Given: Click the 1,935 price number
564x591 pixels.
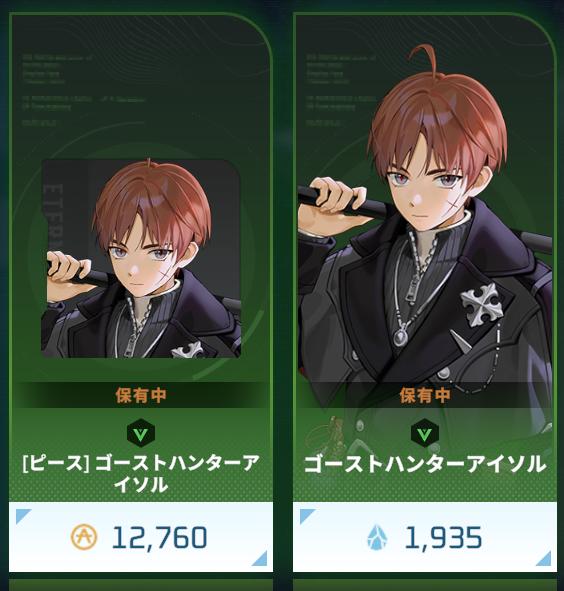Looking at the screenshot, I should [443, 537].
